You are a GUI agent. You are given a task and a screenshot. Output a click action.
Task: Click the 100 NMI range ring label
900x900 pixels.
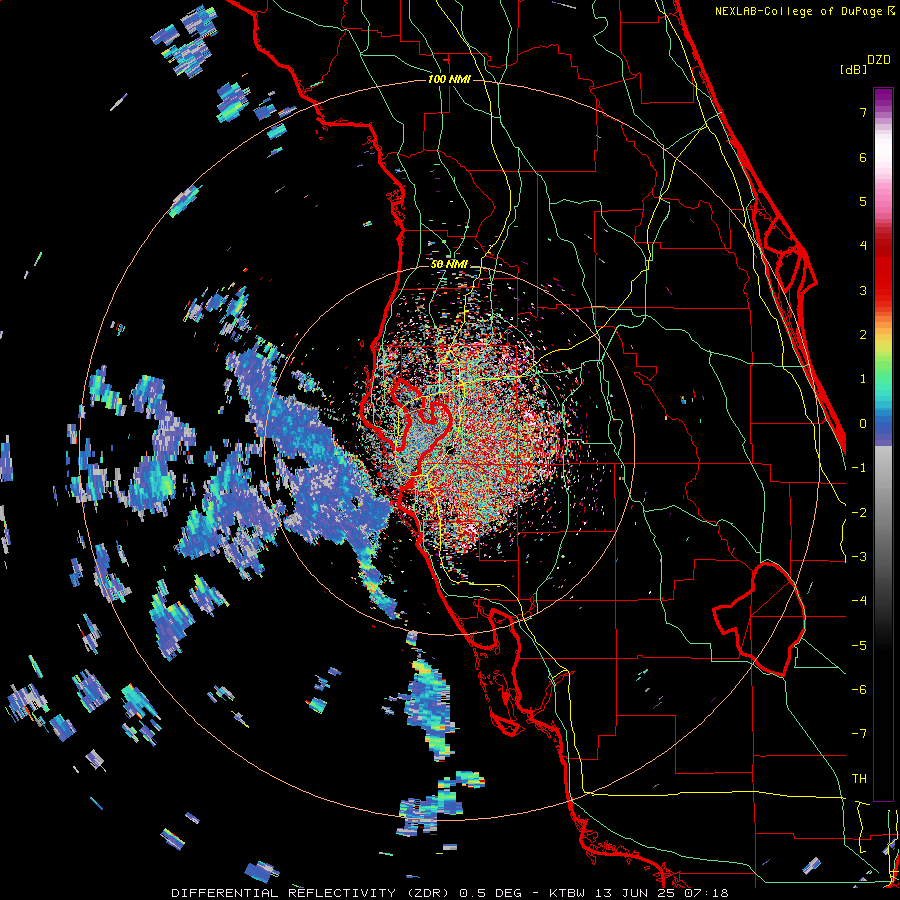449,79
